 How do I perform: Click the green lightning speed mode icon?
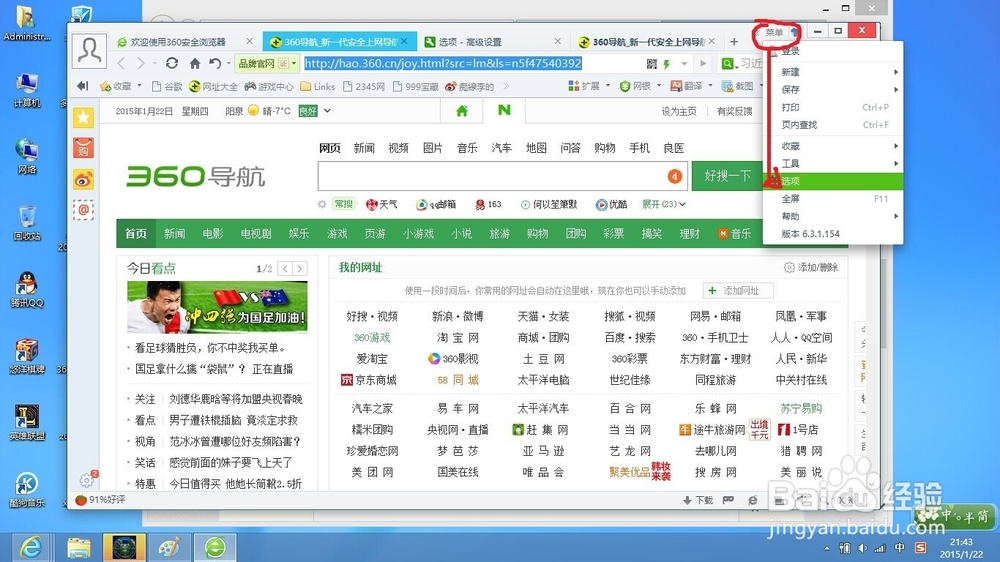[x=666, y=64]
